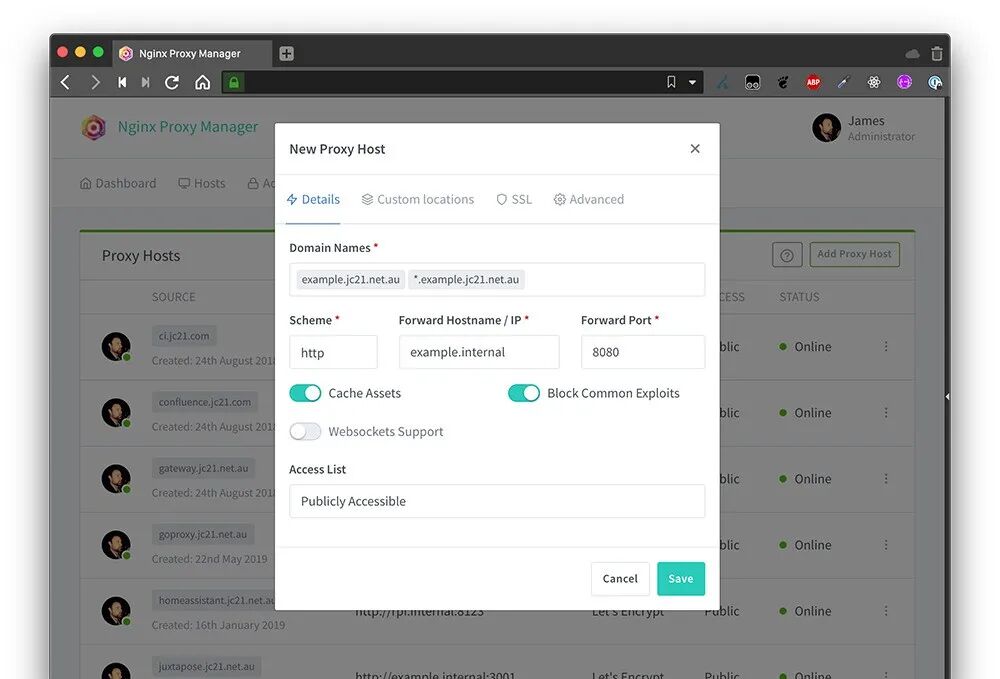
Task: Open the homeassistant.jc21.net.au row options menu
Action: click(x=886, y=611)
